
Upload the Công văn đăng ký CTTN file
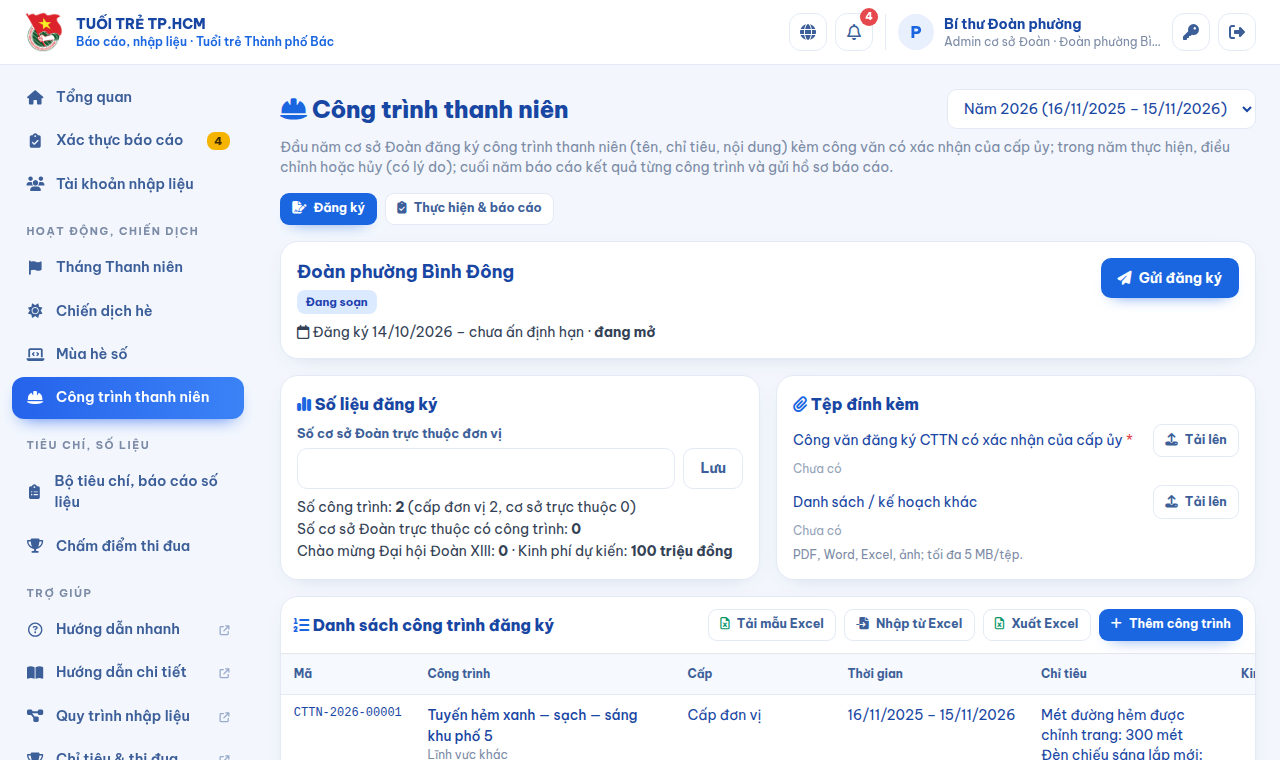pos(1196,440)
